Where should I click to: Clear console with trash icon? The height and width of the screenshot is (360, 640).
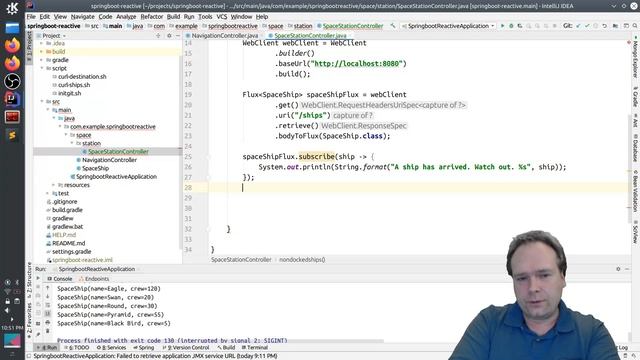[47, 331]
